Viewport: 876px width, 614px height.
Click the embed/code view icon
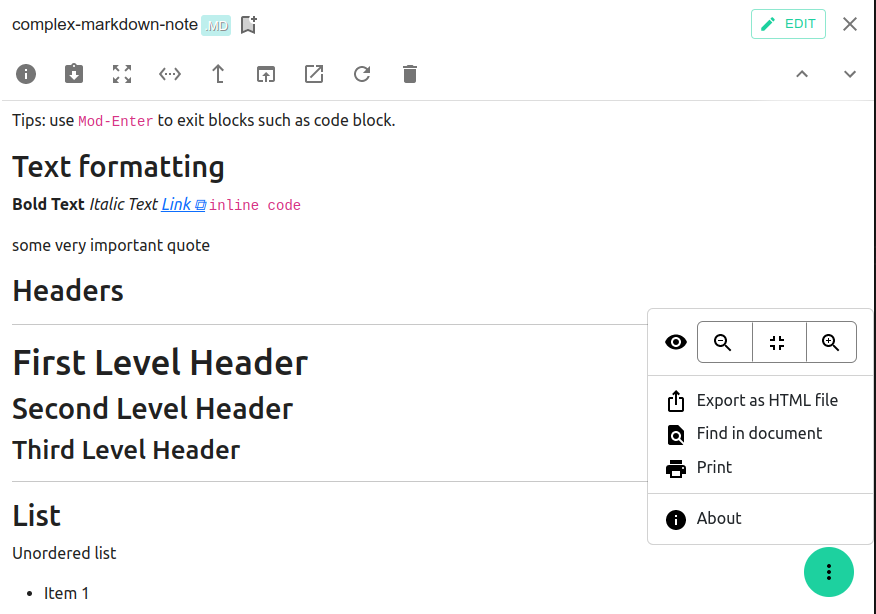point(170,74)
